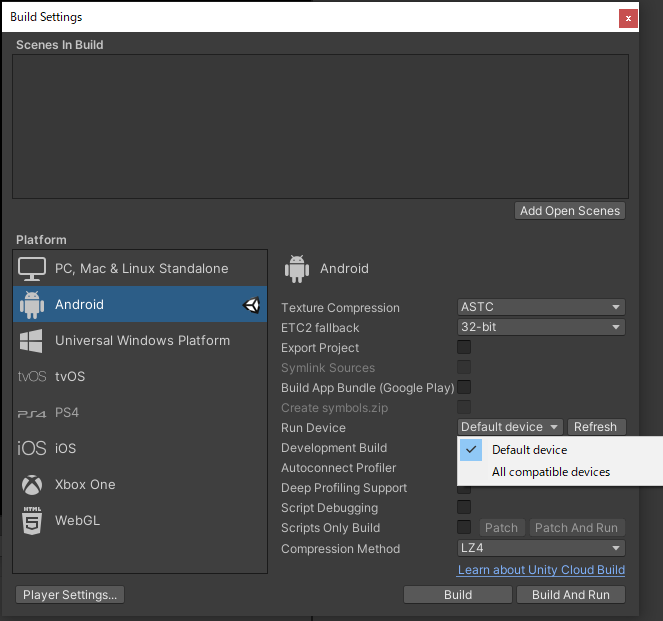Click the Add Open Scenes button

(x=570, y=211)
